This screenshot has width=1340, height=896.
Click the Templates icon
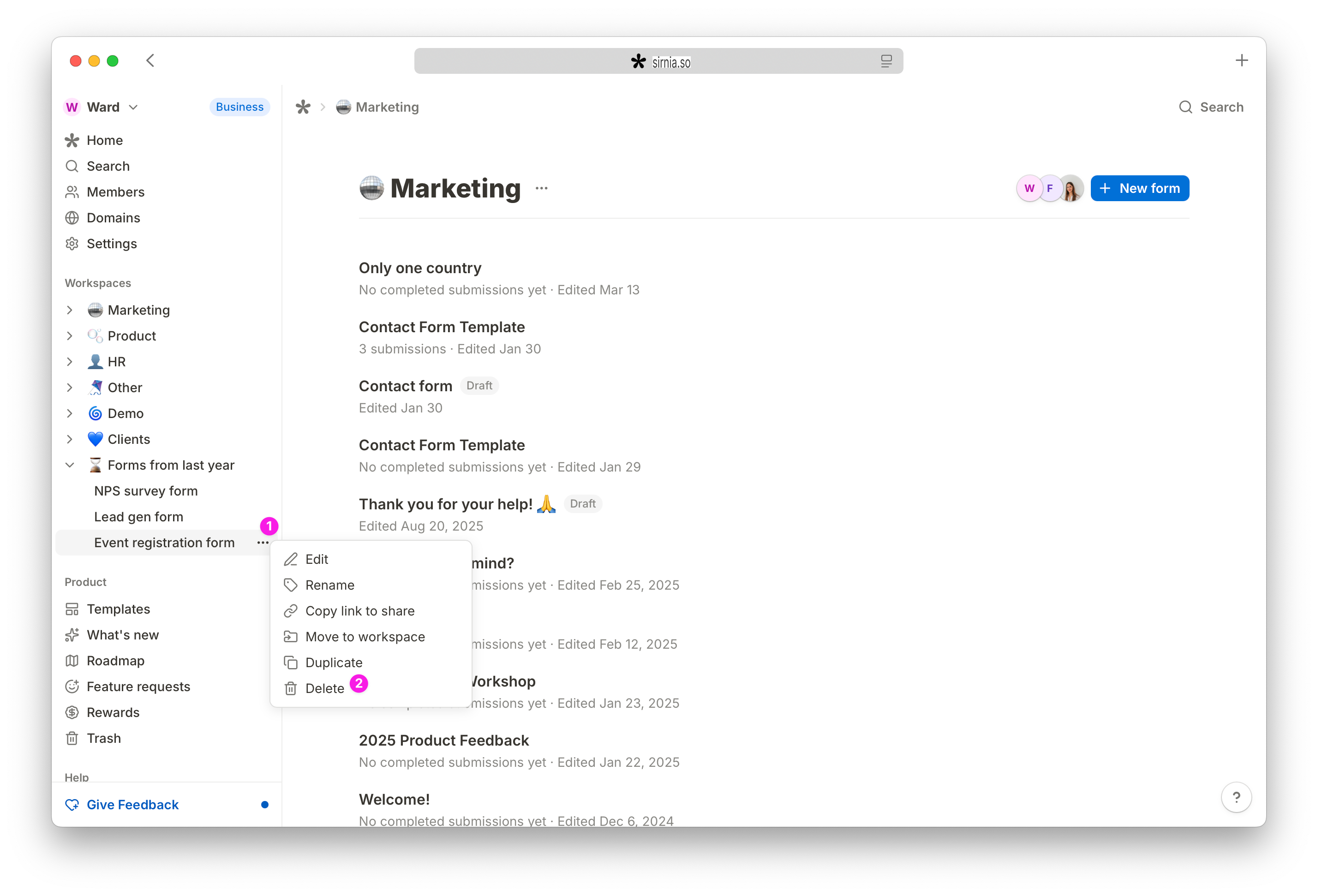pyautogui.click(x=72, y=609)
